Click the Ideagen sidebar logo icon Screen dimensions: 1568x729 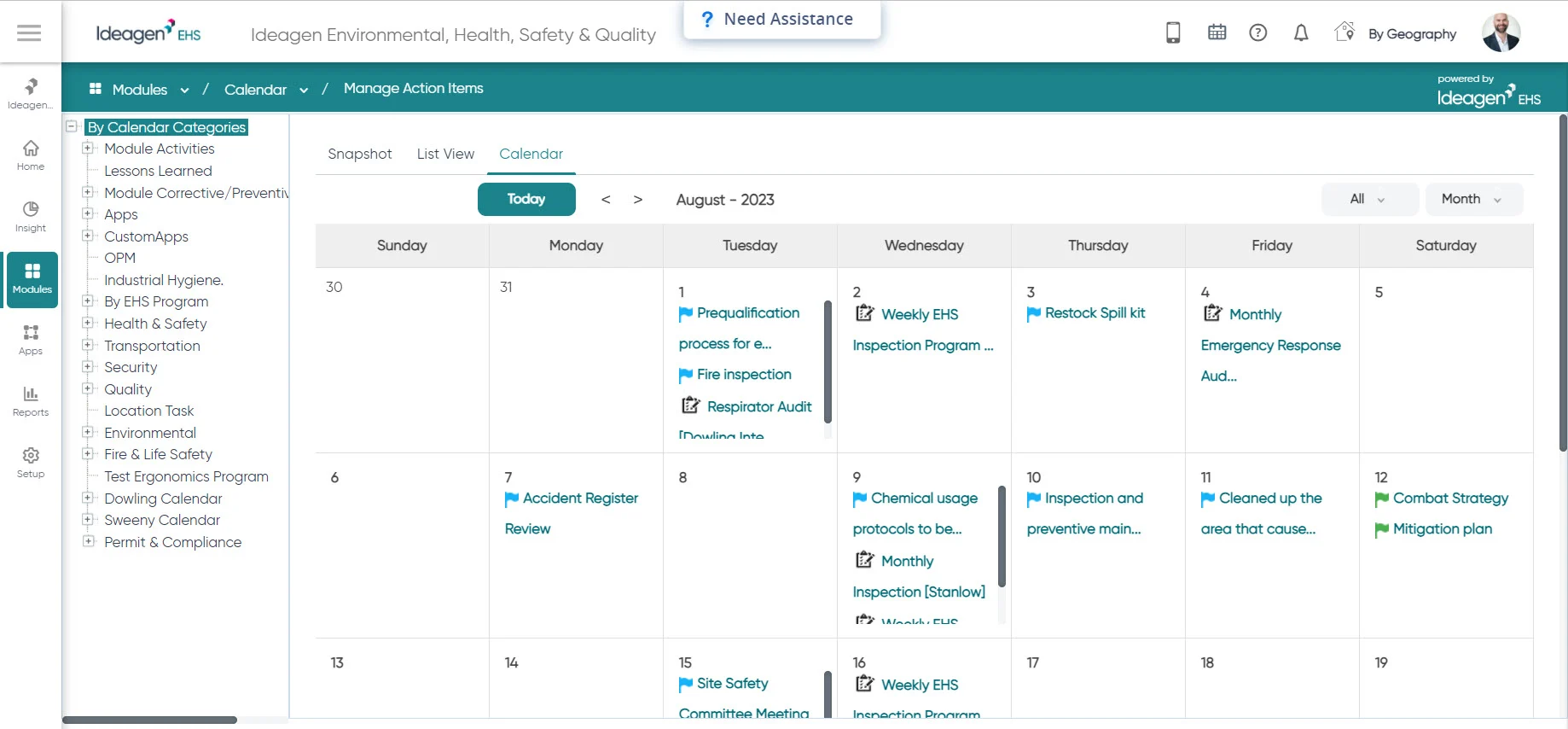[x=31, y=86]
